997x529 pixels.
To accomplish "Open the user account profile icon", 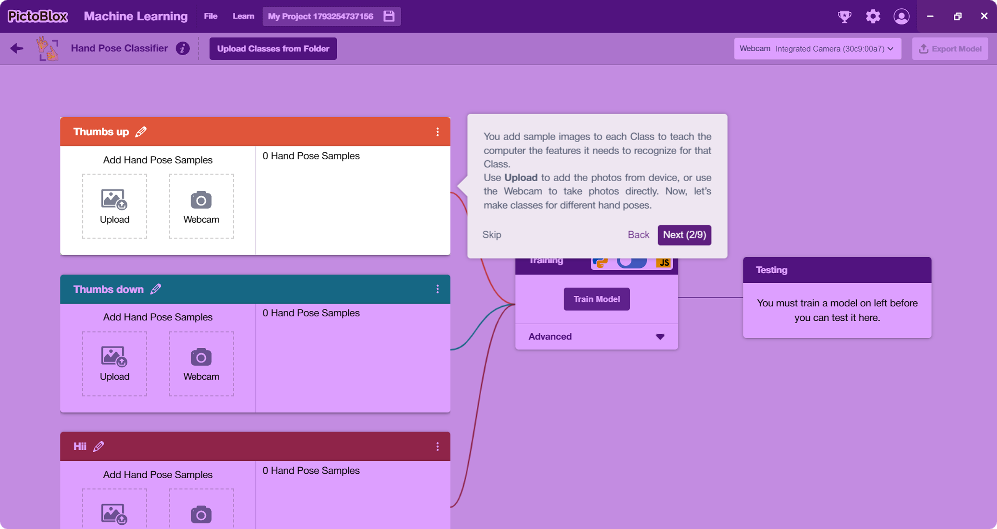I will tap(901, 17).
